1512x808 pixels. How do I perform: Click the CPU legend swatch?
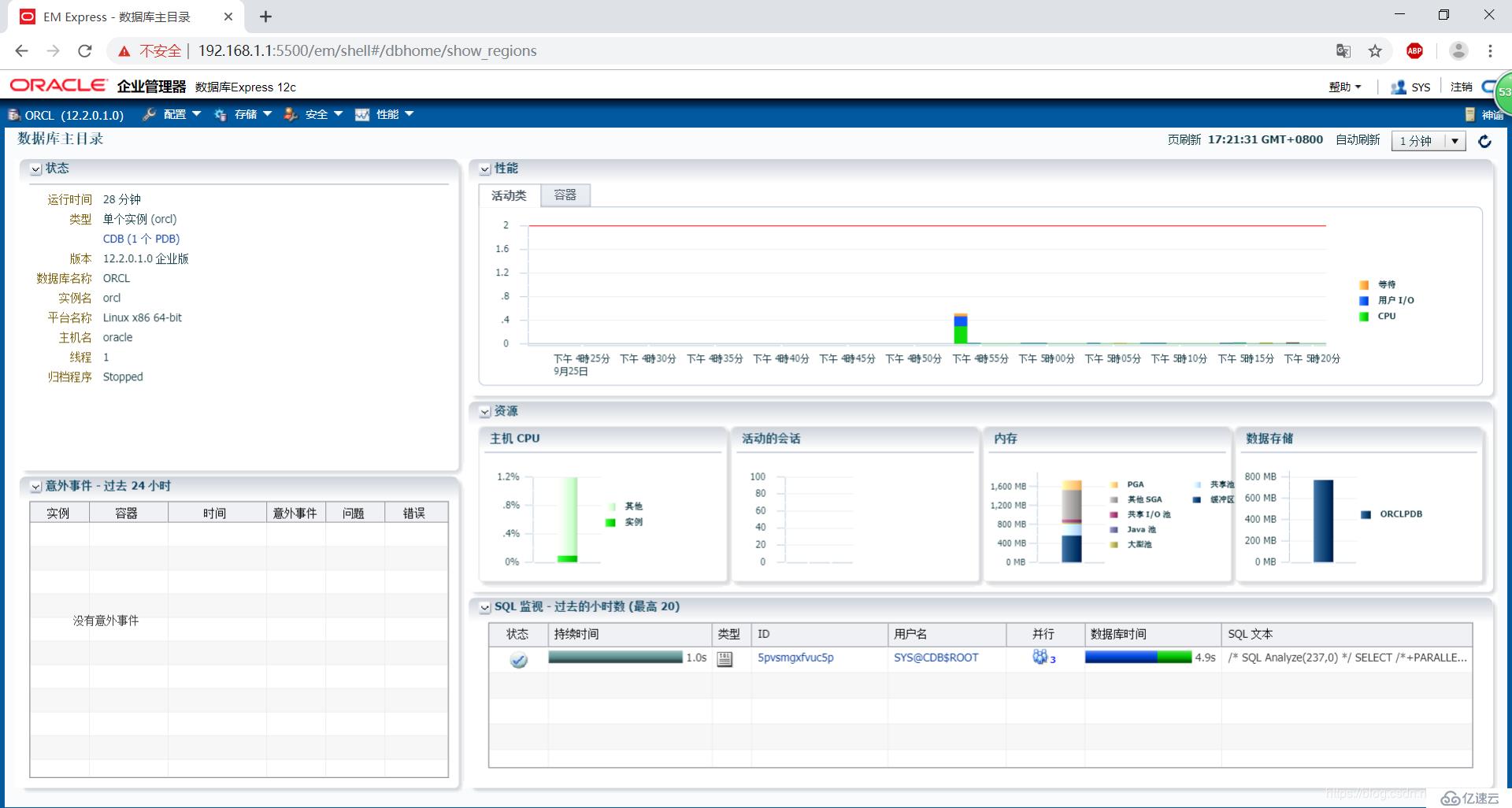coord(1364,317)
